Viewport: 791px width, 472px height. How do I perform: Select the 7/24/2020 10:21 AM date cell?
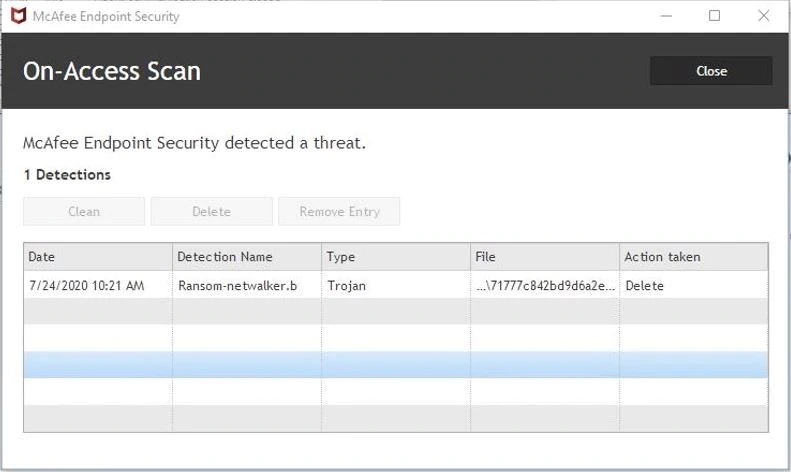coord(98,285)
